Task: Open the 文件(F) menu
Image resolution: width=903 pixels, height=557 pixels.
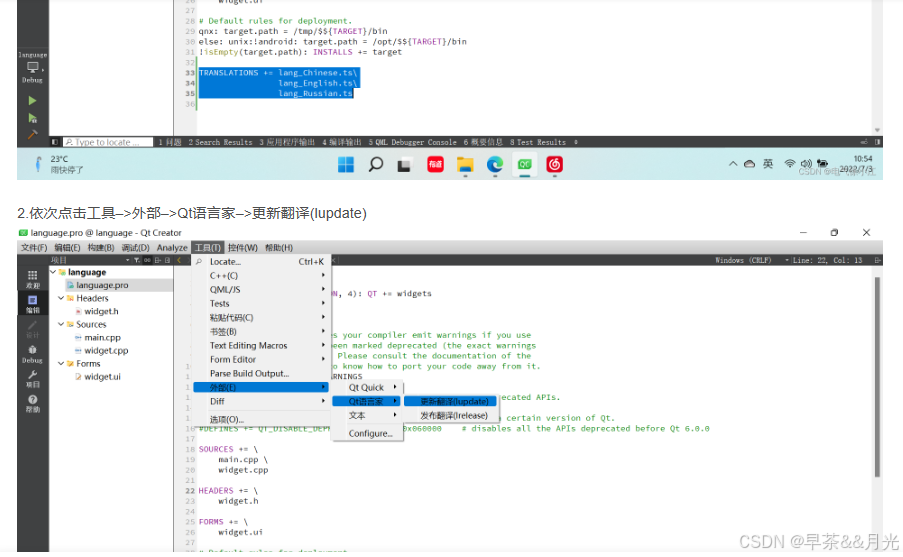Action: pos(34,248)
